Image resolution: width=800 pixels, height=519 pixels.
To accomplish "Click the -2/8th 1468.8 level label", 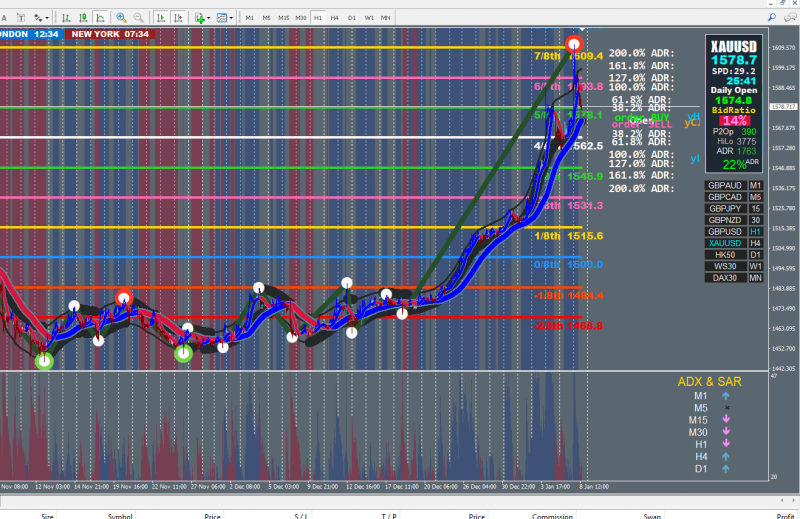I will pos(568,326).
